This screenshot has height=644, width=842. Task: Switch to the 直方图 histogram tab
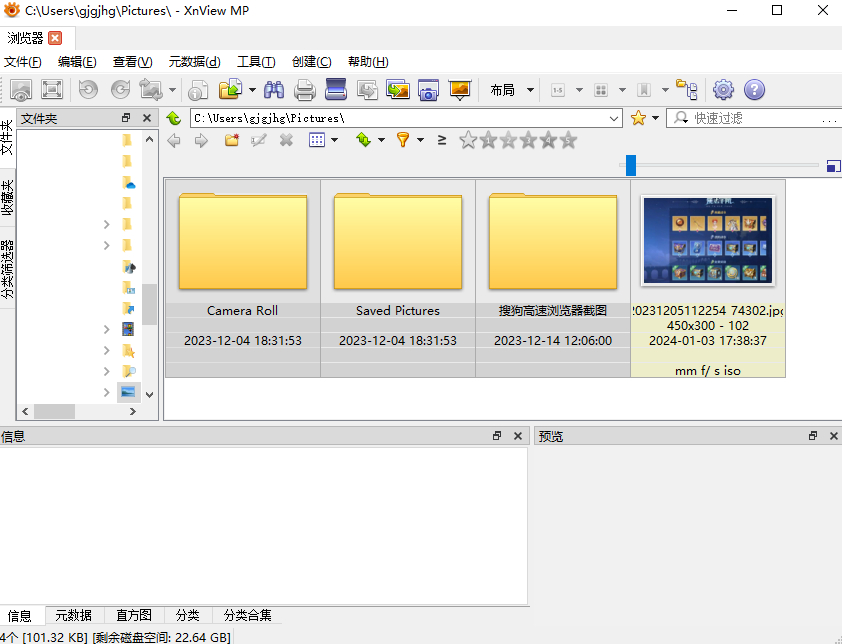(x=133, y=615)
